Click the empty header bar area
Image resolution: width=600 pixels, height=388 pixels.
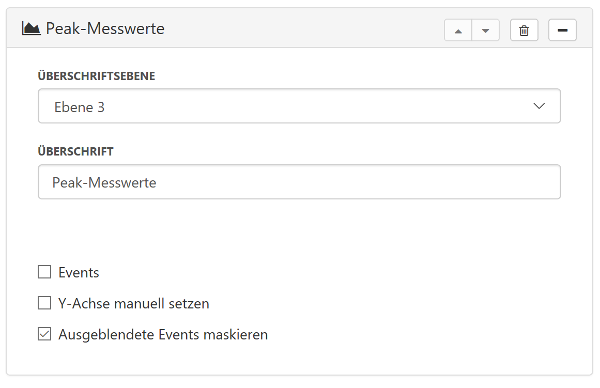click(302, 29)
